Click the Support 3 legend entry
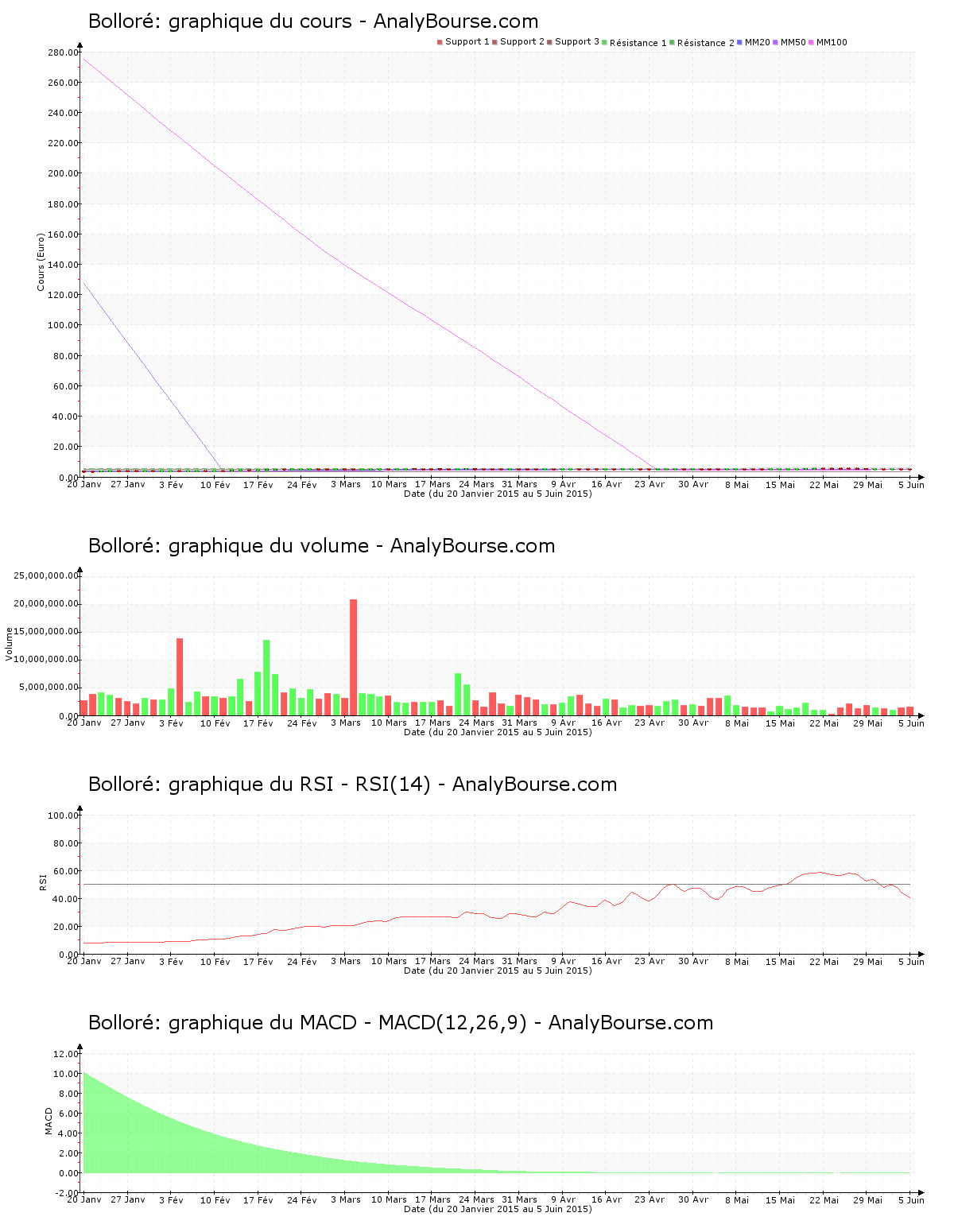This screenshot has width=954, height=1232. pyautogui.click(x=573, y=42)
